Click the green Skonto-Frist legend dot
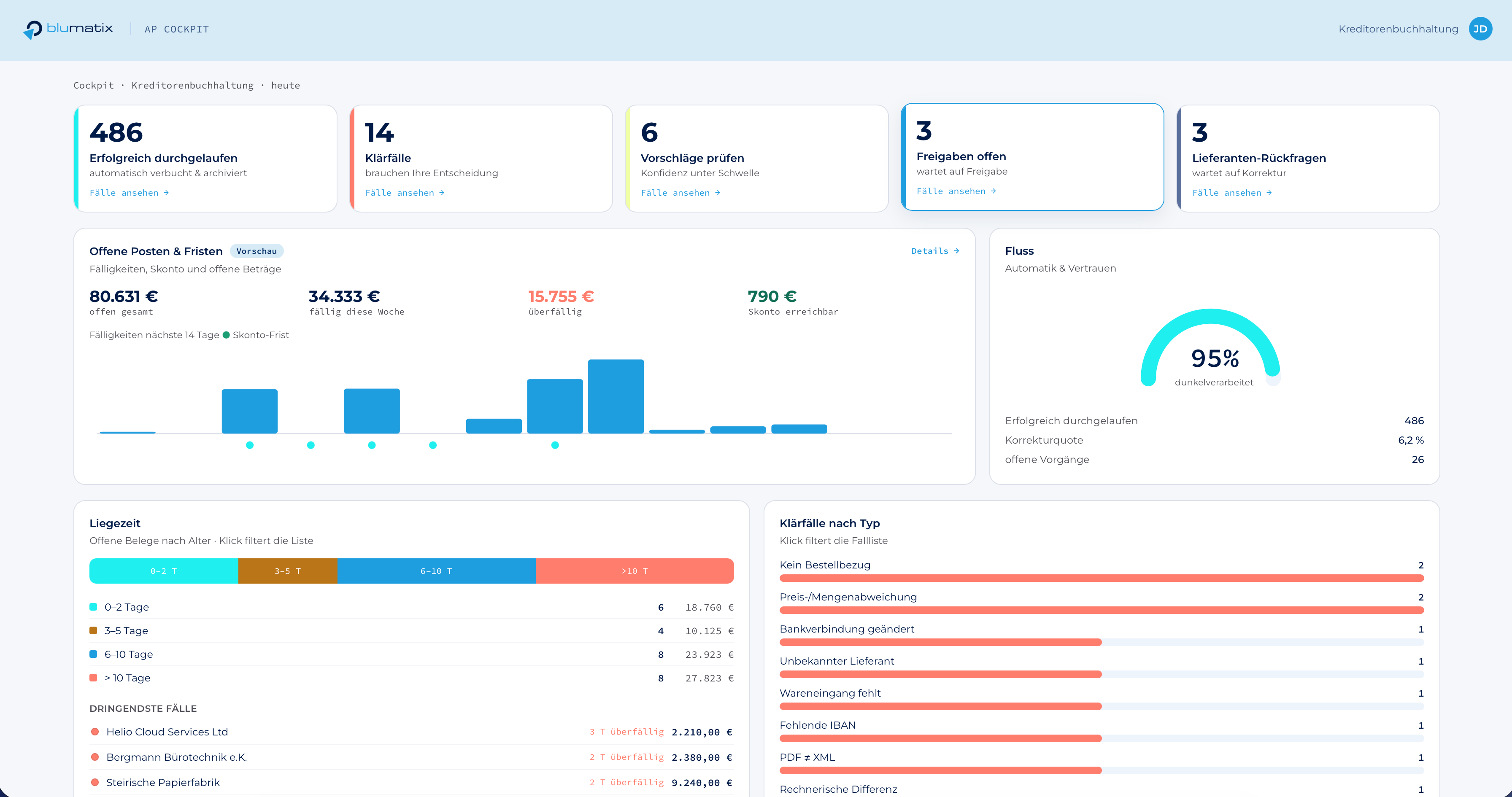The image size is (1512, 797). 226,335
